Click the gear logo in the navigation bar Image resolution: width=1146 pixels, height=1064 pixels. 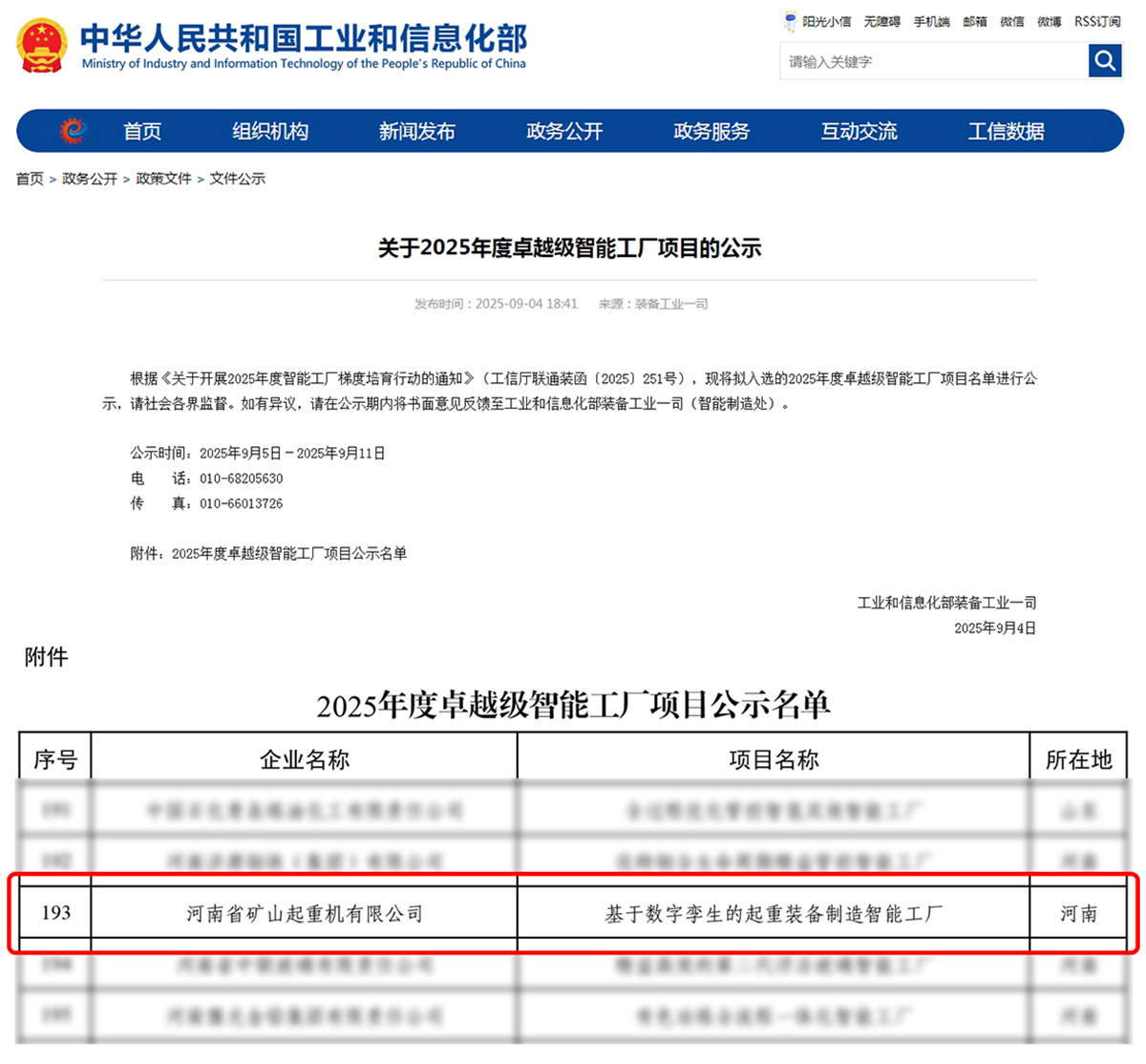[x=74, y=131]
